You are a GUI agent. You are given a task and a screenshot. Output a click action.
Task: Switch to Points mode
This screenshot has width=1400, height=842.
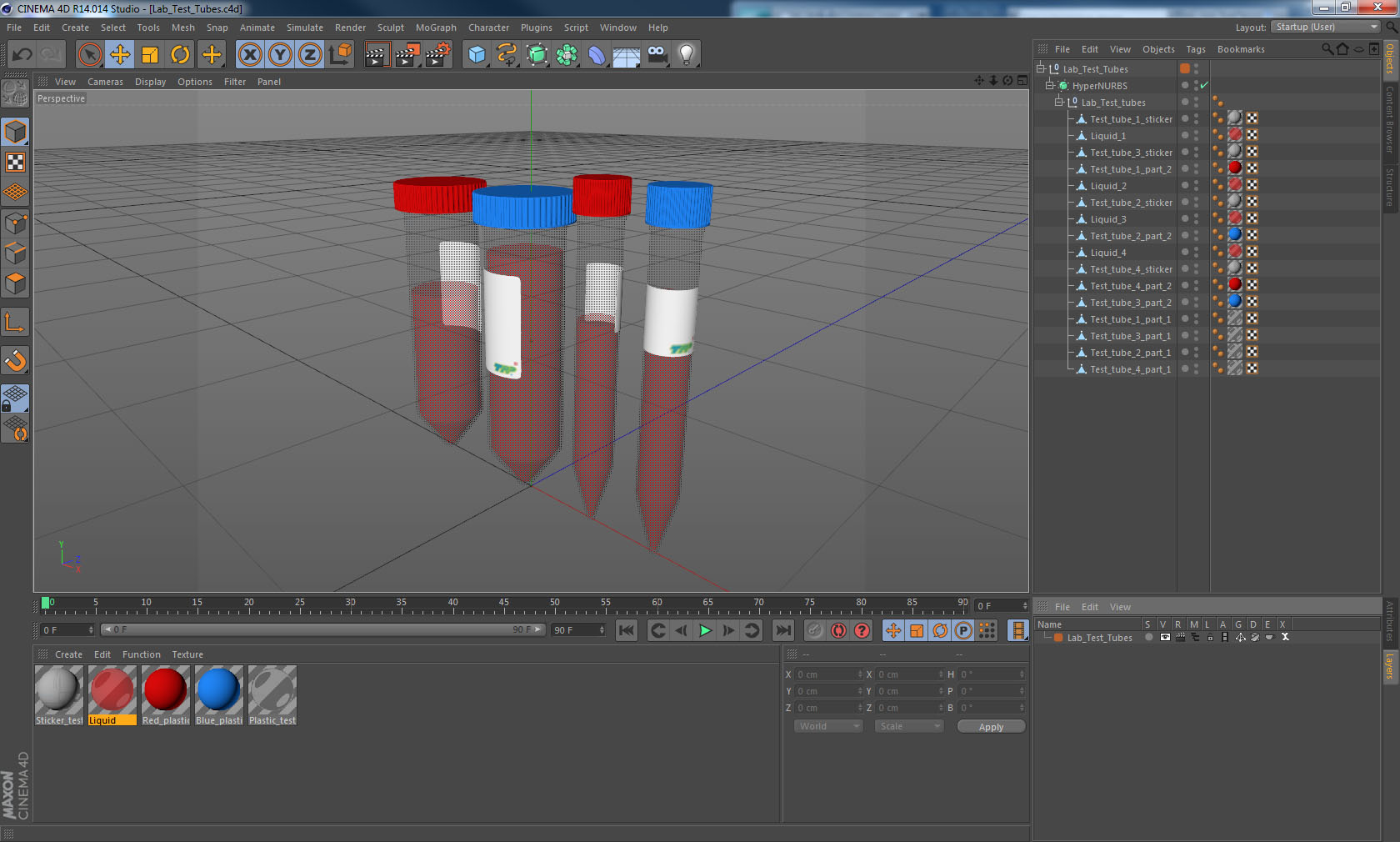click(15, 223)
